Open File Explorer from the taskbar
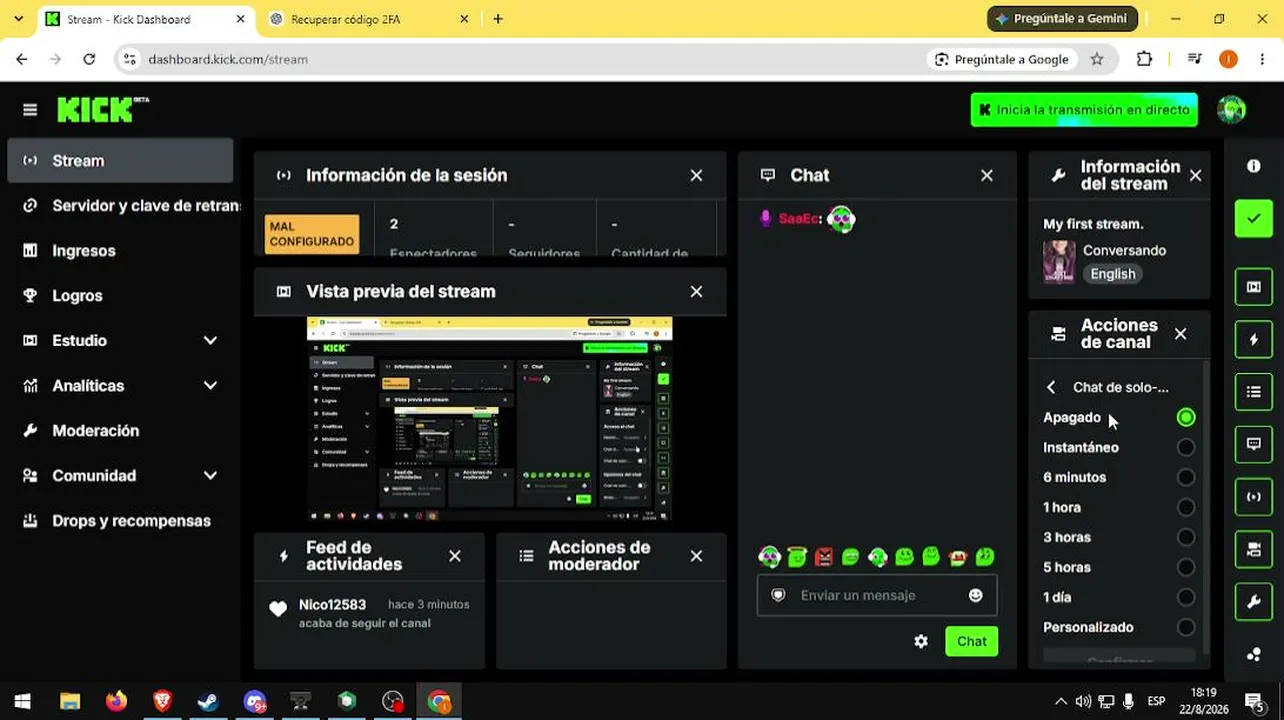Image resolution: width=1284 pixels, height=720 pixels. click(x=69, y=702)
